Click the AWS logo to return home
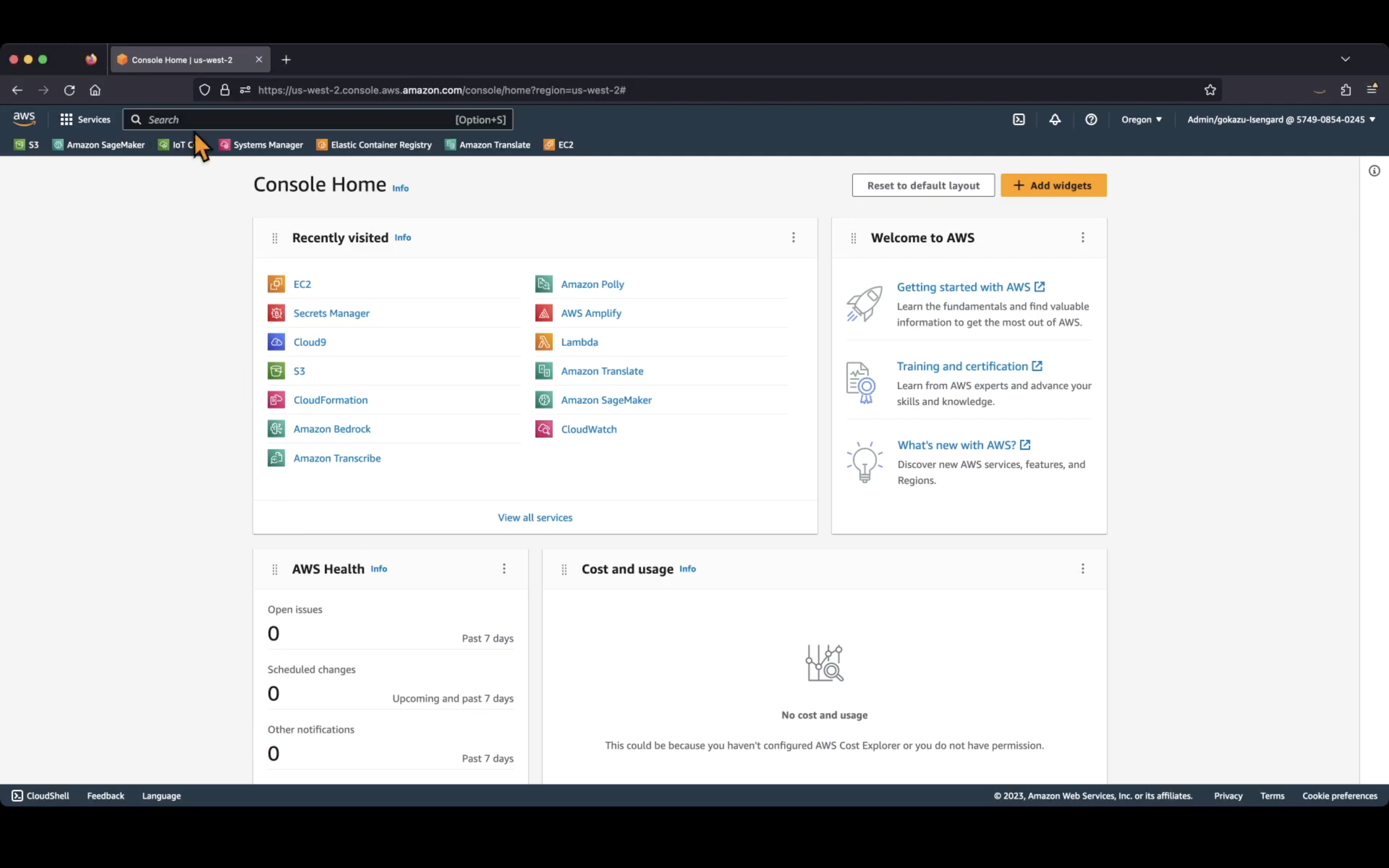The height and width of the screenshot is (868, 1389). [24, 119]
